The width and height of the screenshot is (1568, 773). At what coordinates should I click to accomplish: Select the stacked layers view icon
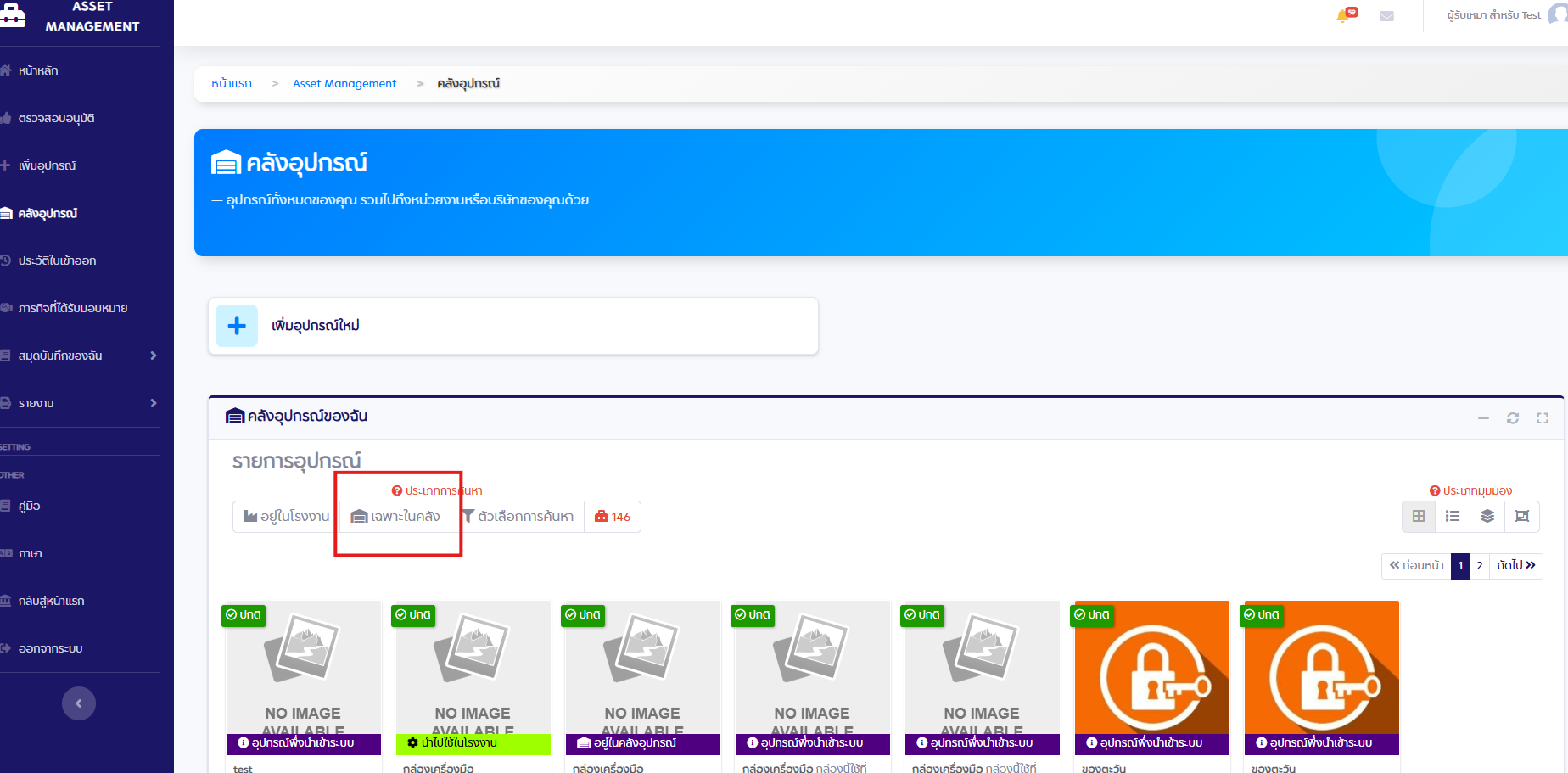click(1487, 516)
